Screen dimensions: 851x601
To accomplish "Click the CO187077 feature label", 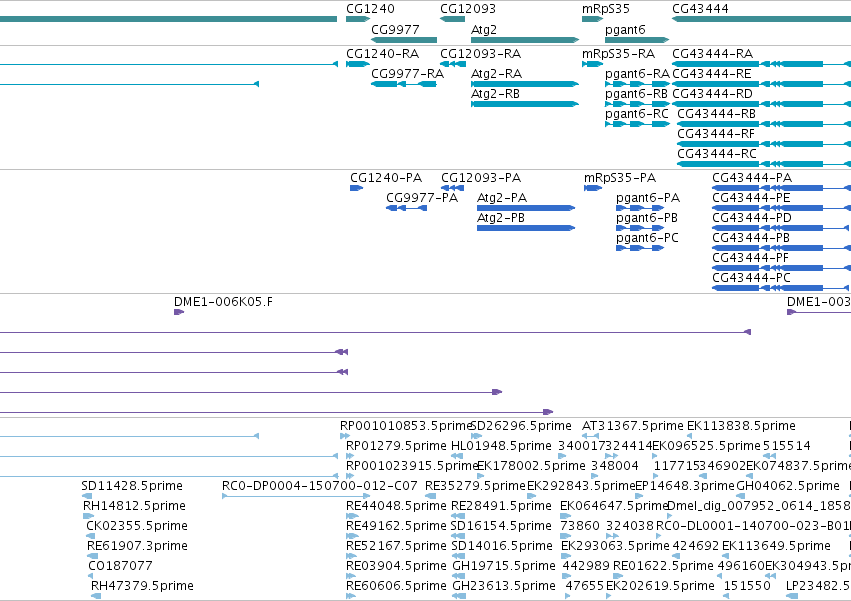I will tap(120, 566).
